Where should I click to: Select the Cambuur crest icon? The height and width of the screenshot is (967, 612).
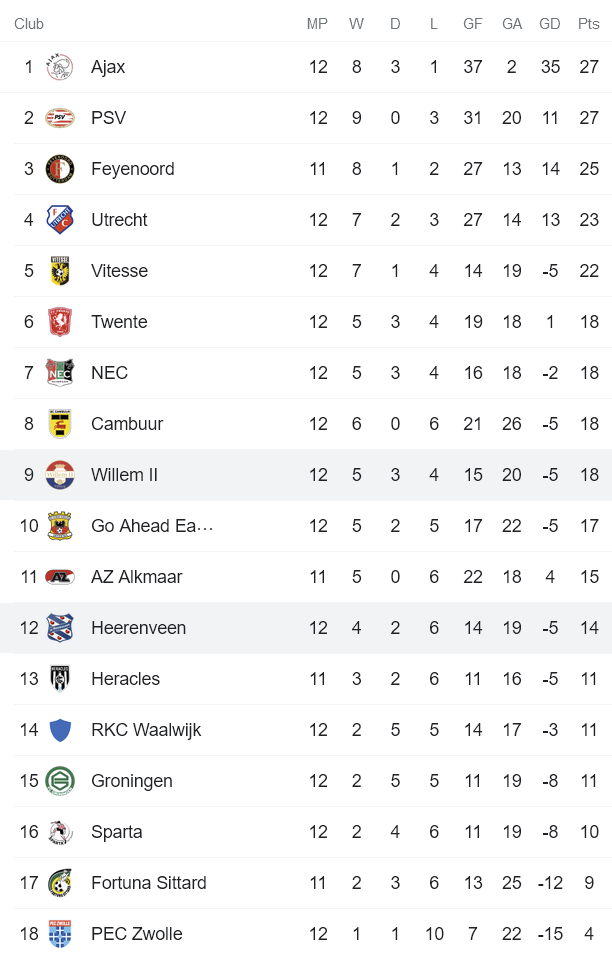[59, 424]
